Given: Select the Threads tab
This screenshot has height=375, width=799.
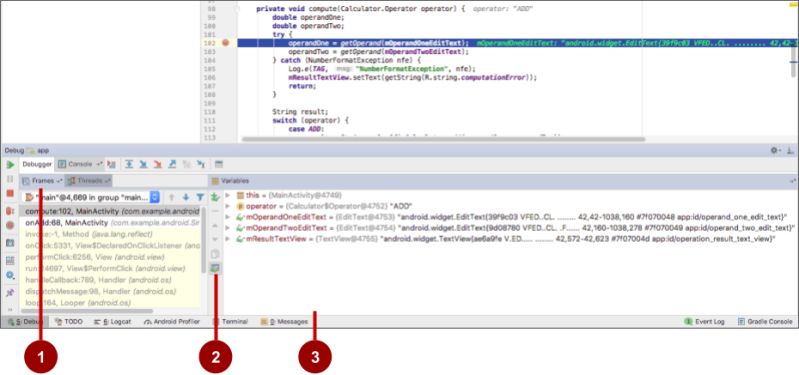Looking at the screenshot, I should [89, 181].
